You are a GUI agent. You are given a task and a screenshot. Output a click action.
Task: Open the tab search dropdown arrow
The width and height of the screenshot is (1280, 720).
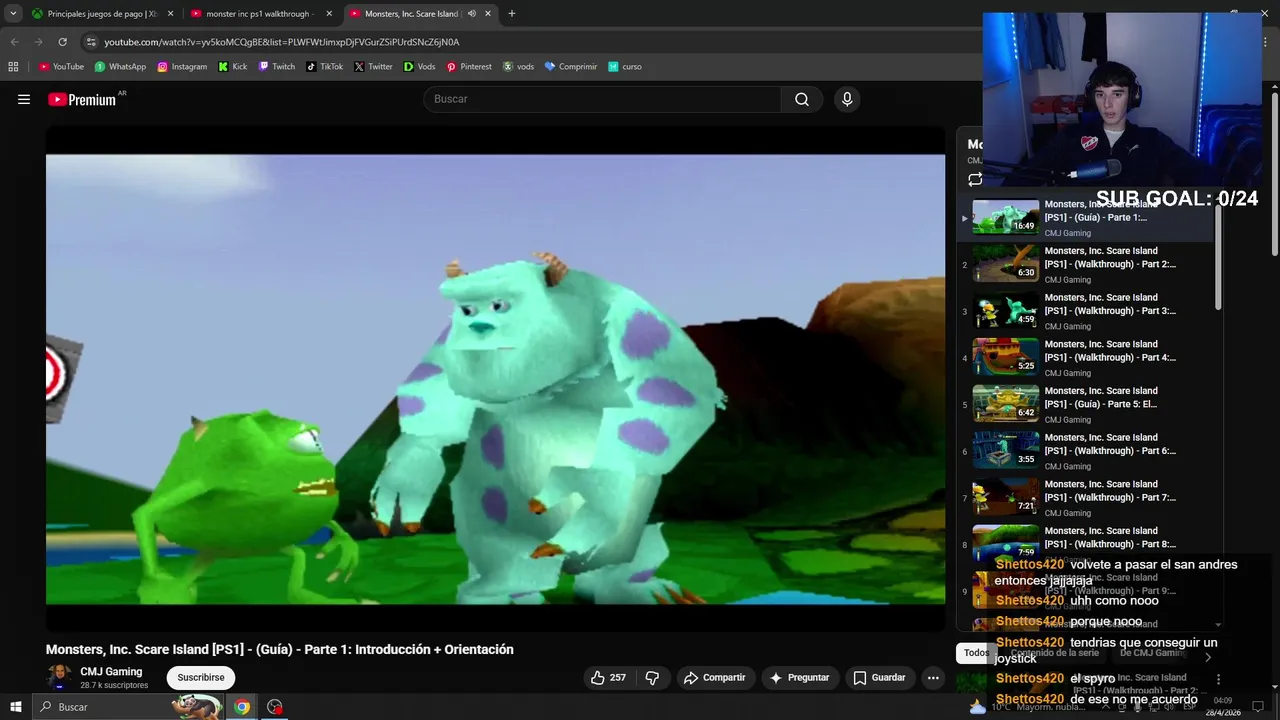pyautogui.click(x=13, y=13)
